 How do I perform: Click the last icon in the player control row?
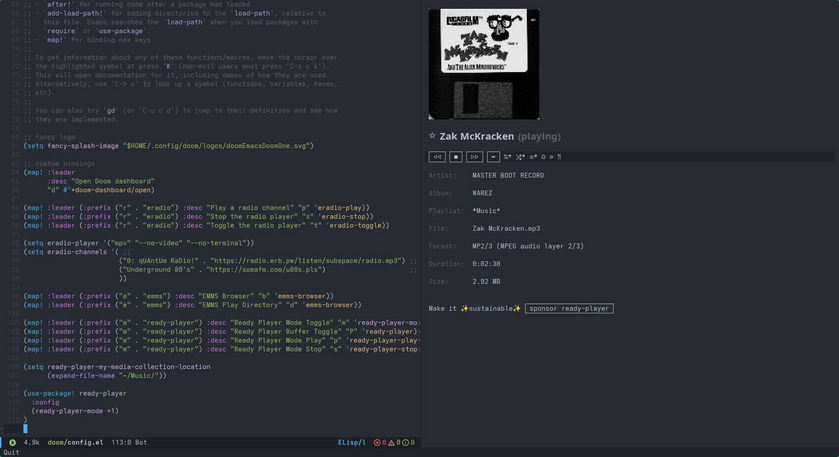coord(559,157)
